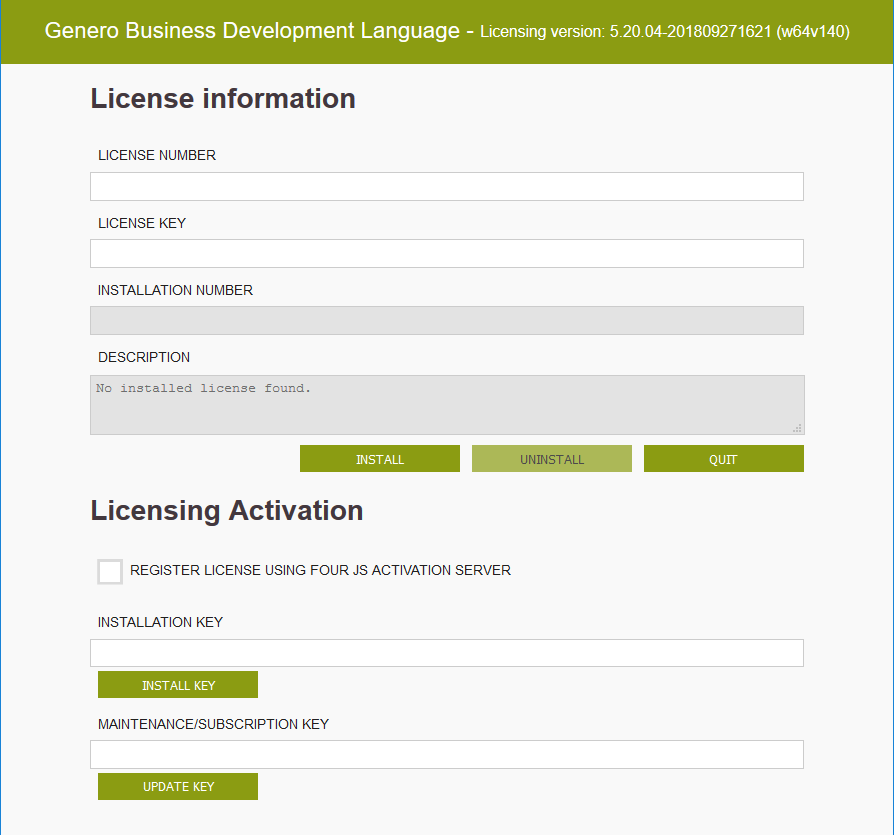Click the UNINSTALL button

(551, 459)
